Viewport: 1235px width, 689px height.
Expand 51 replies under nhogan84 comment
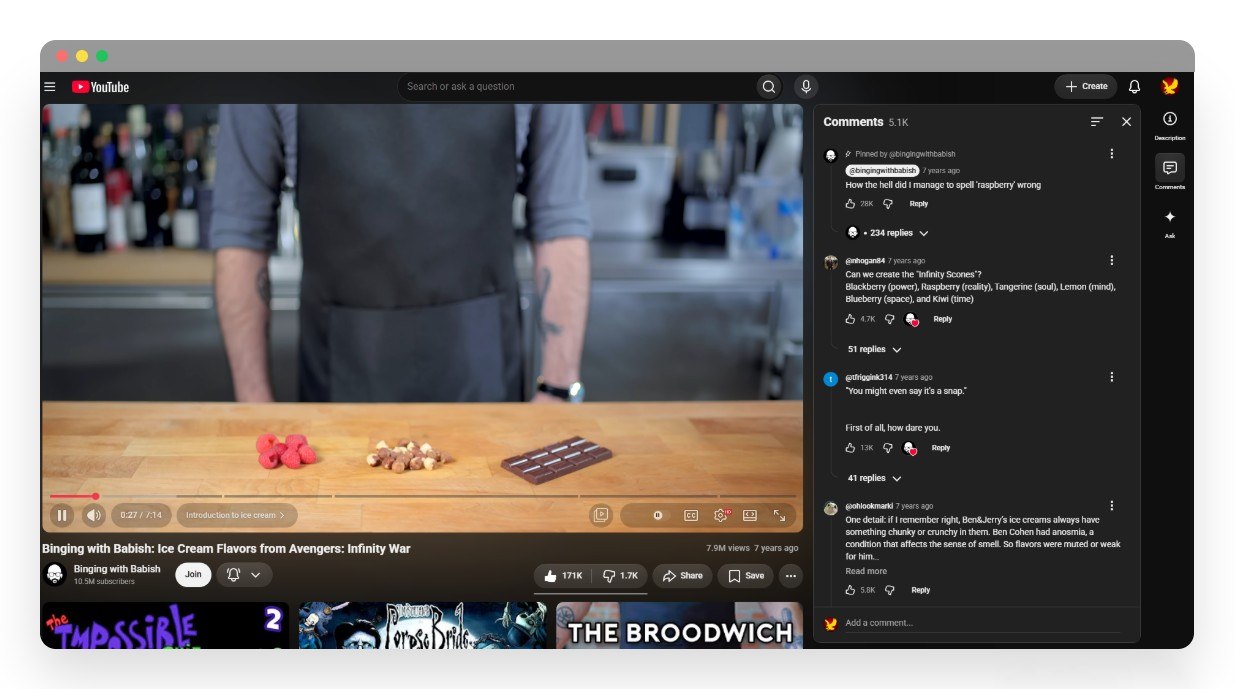pyautogui.click(x=875, y=349)
